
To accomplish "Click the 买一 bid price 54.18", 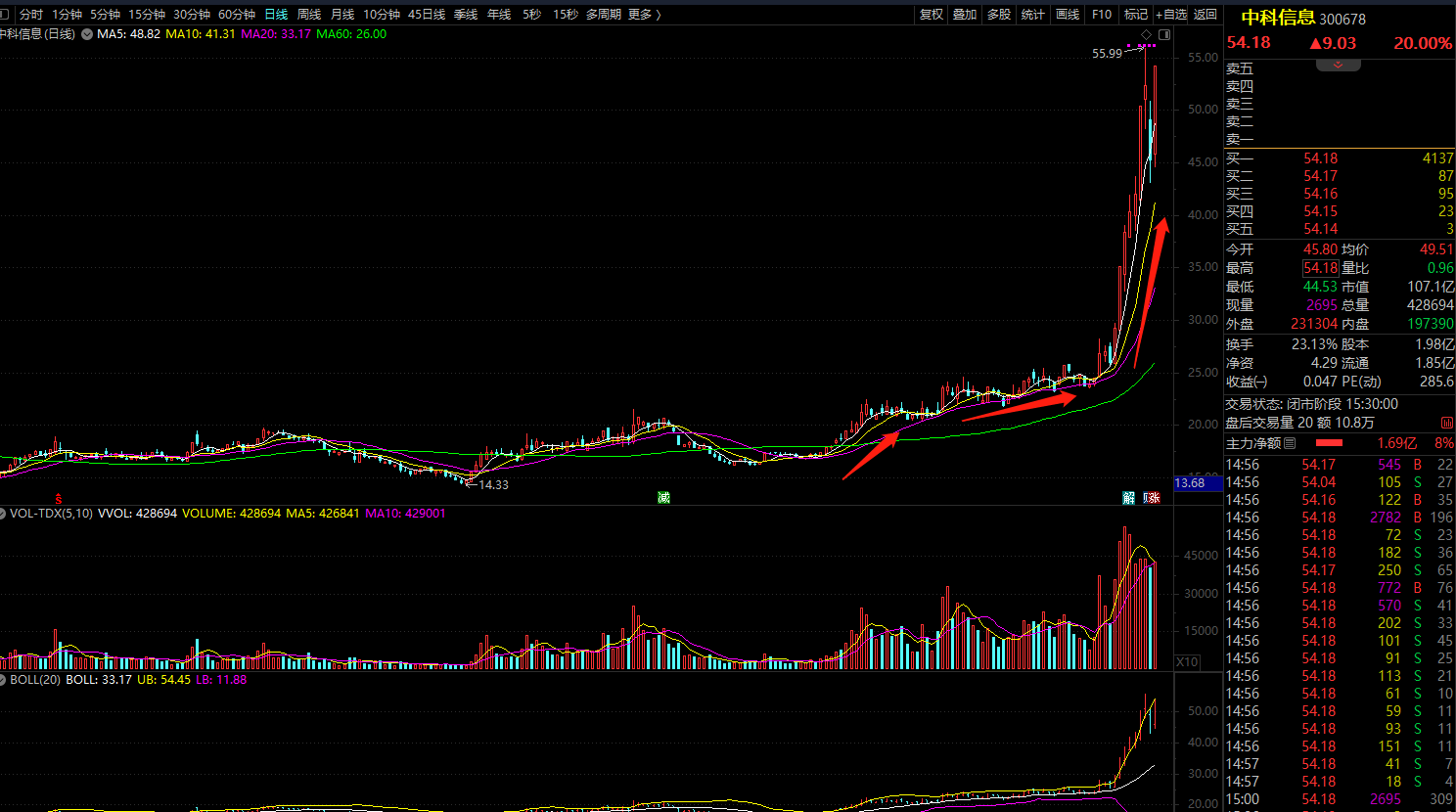I will coord(1320,158).
